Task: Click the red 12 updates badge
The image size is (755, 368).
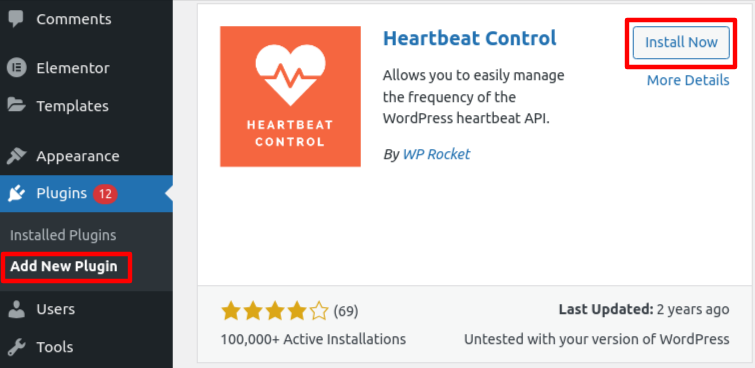Action: point(105,194)
